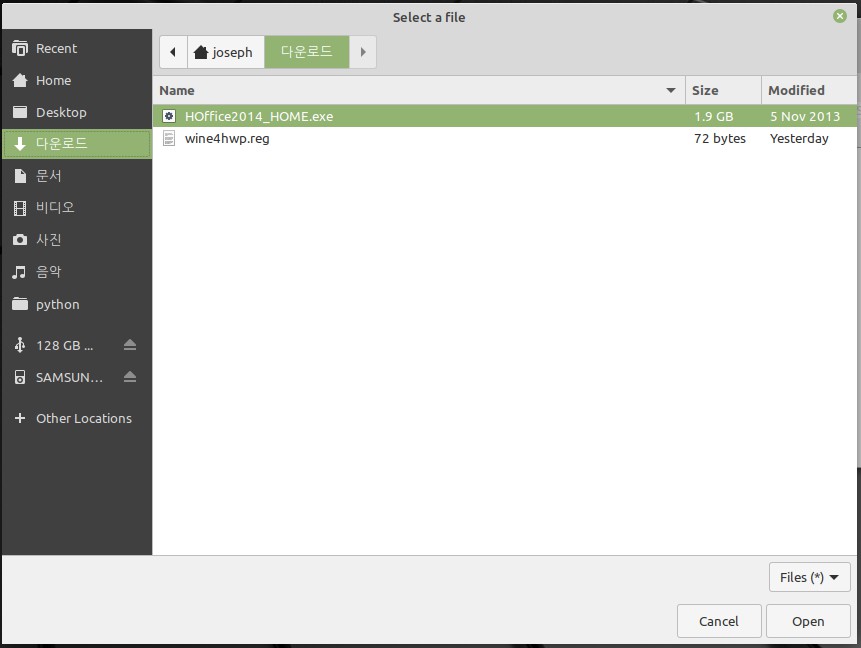Go to joseph home folder in path bar
This screenshot has width=861, height=648.
(x=226, y=52)
